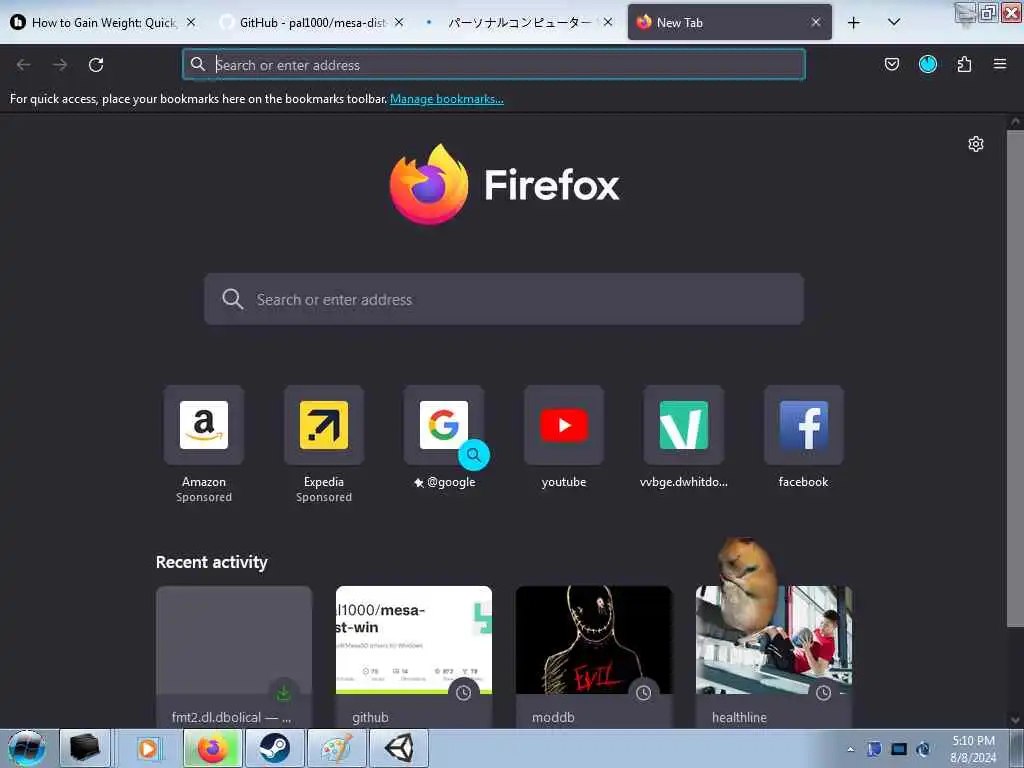This screenshot has height=768, width=1024.
Task: Open a new tab with plus button
Action: coord(854,23)
